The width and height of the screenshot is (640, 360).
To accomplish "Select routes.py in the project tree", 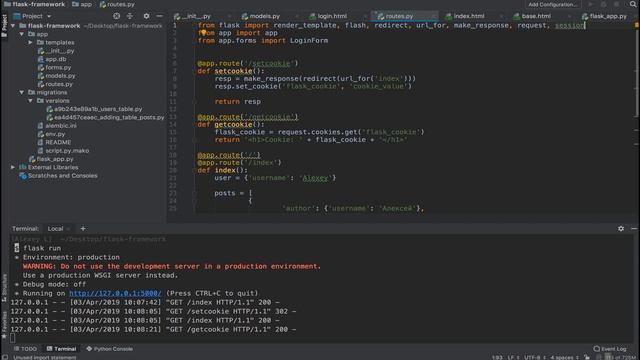I will pos(55,84).
